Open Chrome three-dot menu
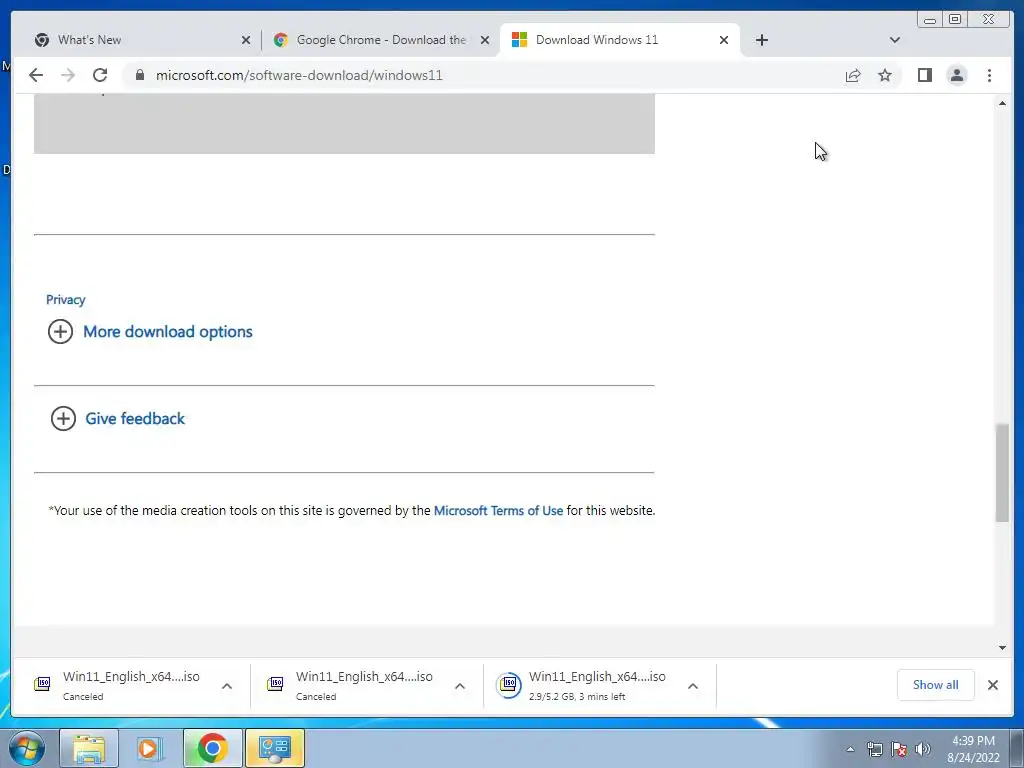This screenshot has height=768, width=1024. (x=989, y=75)
